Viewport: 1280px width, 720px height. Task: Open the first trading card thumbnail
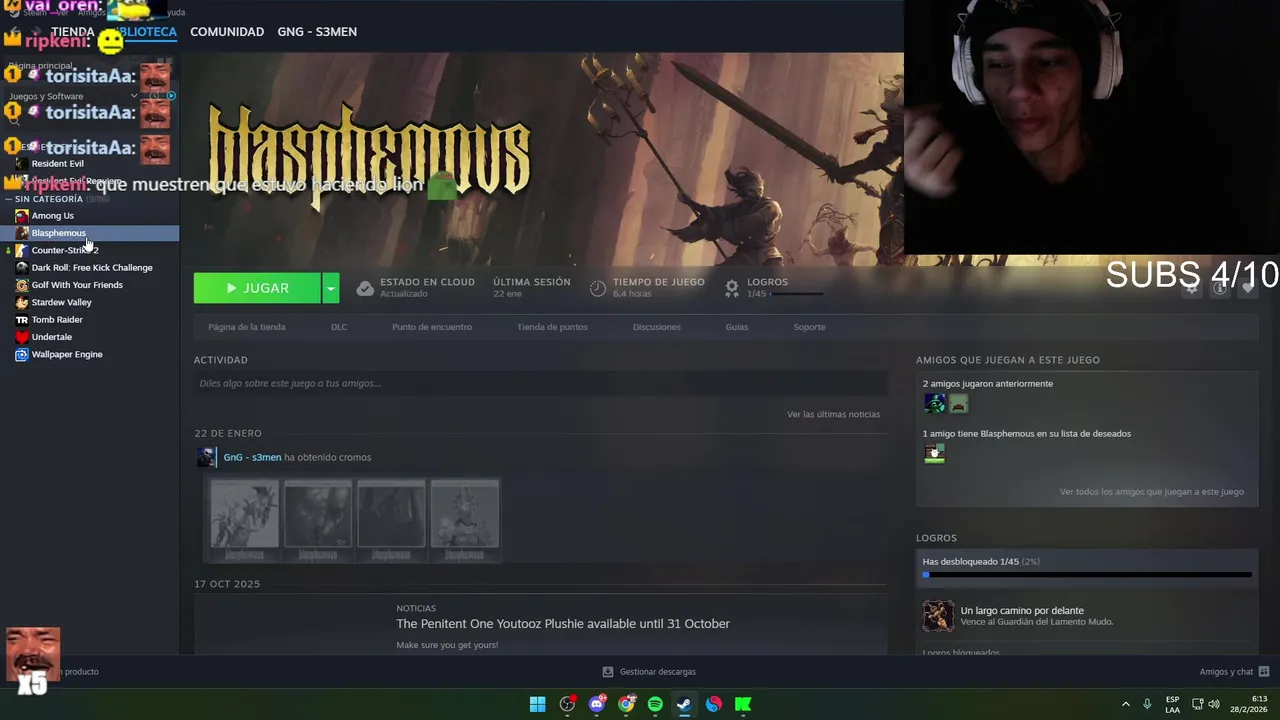click(244, 520)
